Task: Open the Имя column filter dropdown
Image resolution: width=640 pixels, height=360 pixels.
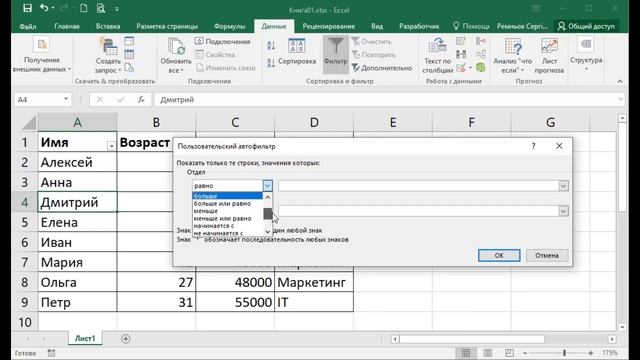Action: tap(111, 146)
